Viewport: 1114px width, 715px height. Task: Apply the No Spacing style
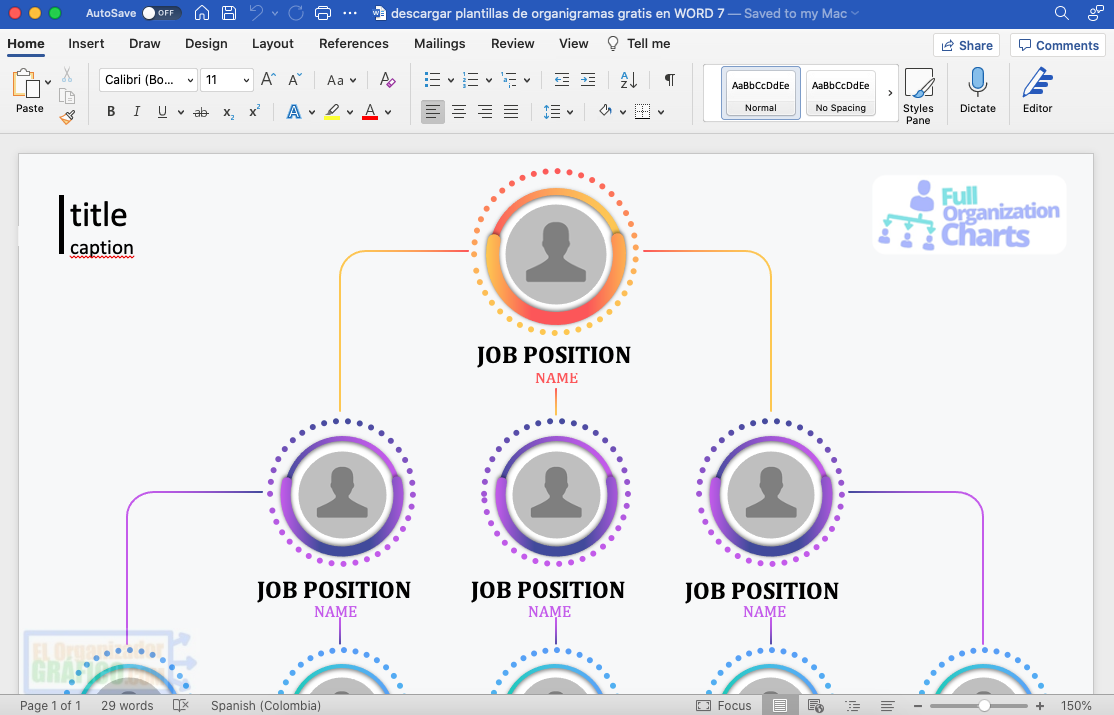(840, 93)
